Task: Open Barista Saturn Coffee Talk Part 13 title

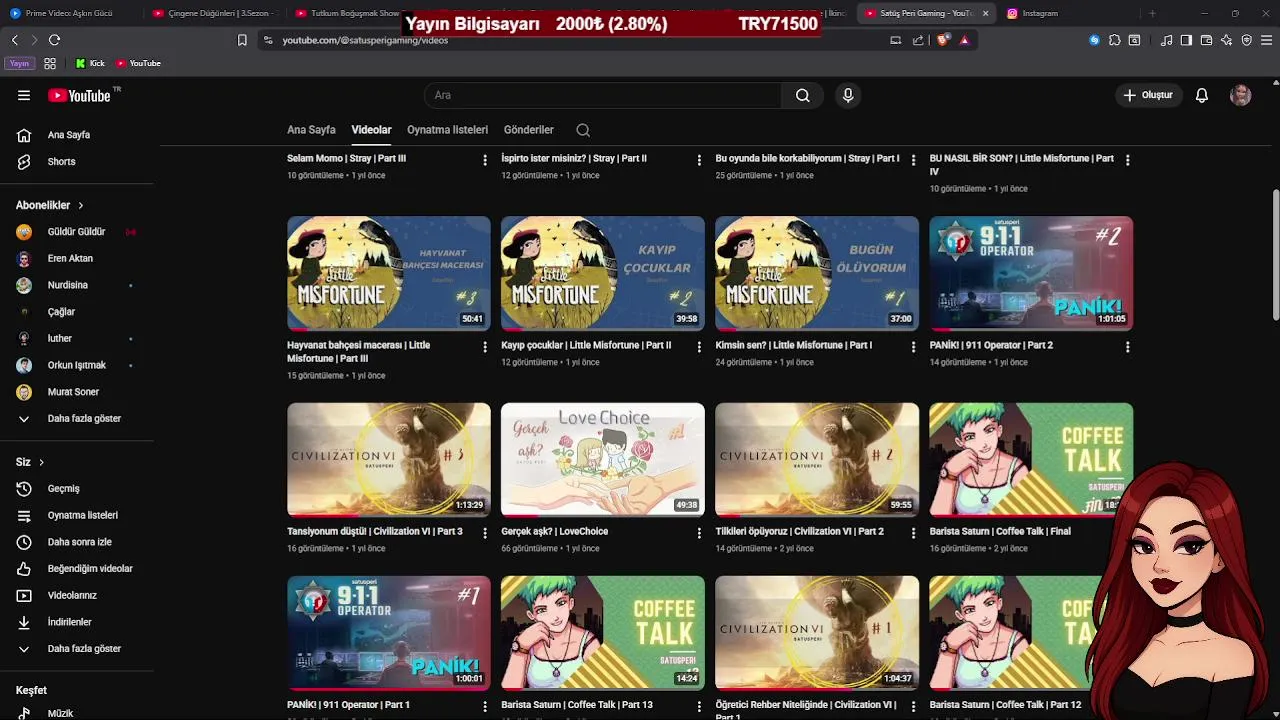Action: click(x=577, y=705)
